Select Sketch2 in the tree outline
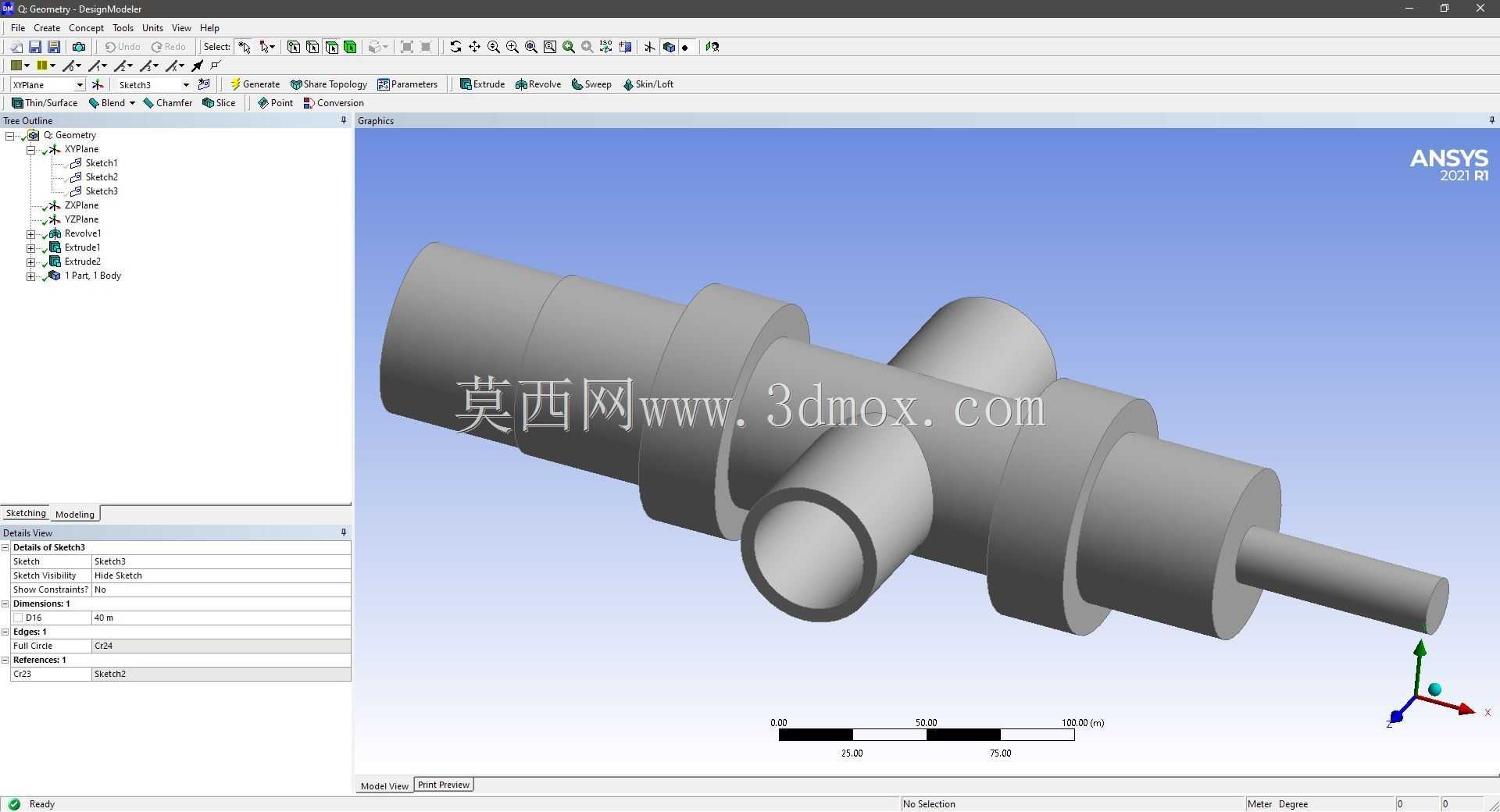The width and height of the screenshot is (1500, 812). tap(102, 177)
